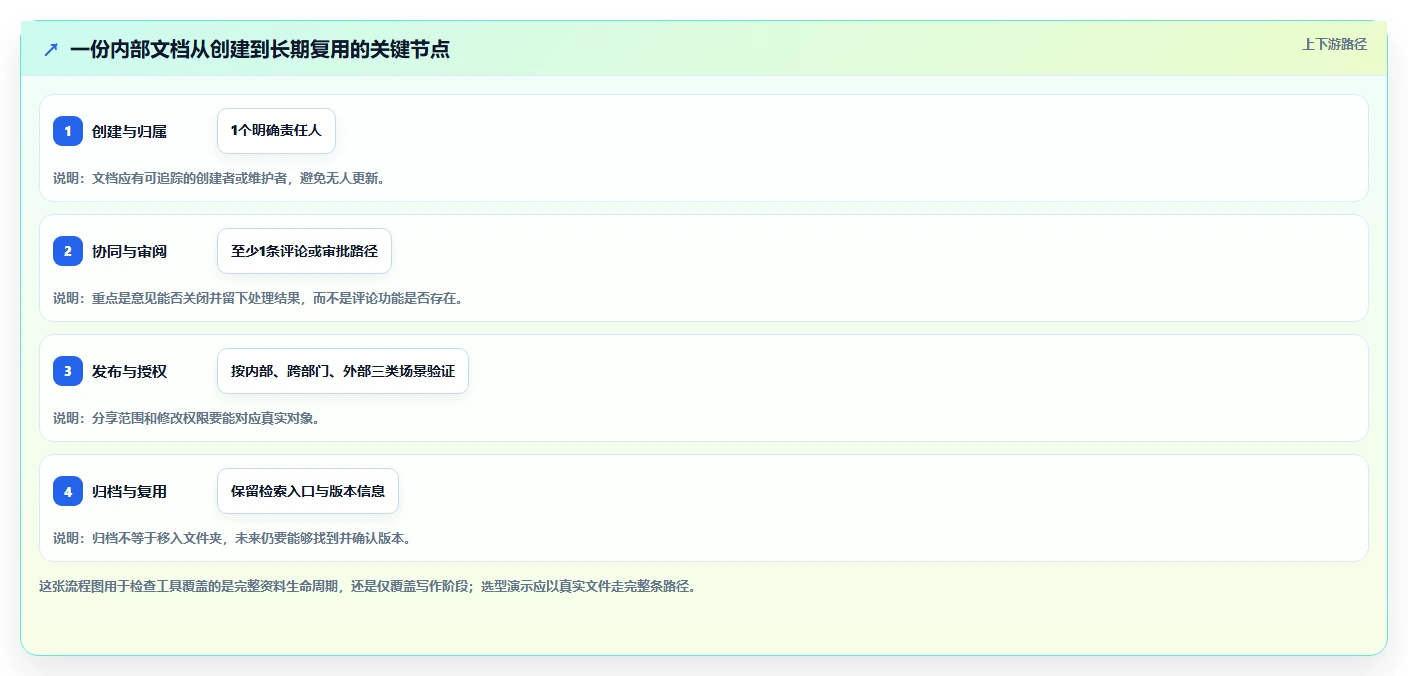Click the footer caption starting 这张流程图用于检查
This screenshot has width=1408, height=676.
click(367, 586)
